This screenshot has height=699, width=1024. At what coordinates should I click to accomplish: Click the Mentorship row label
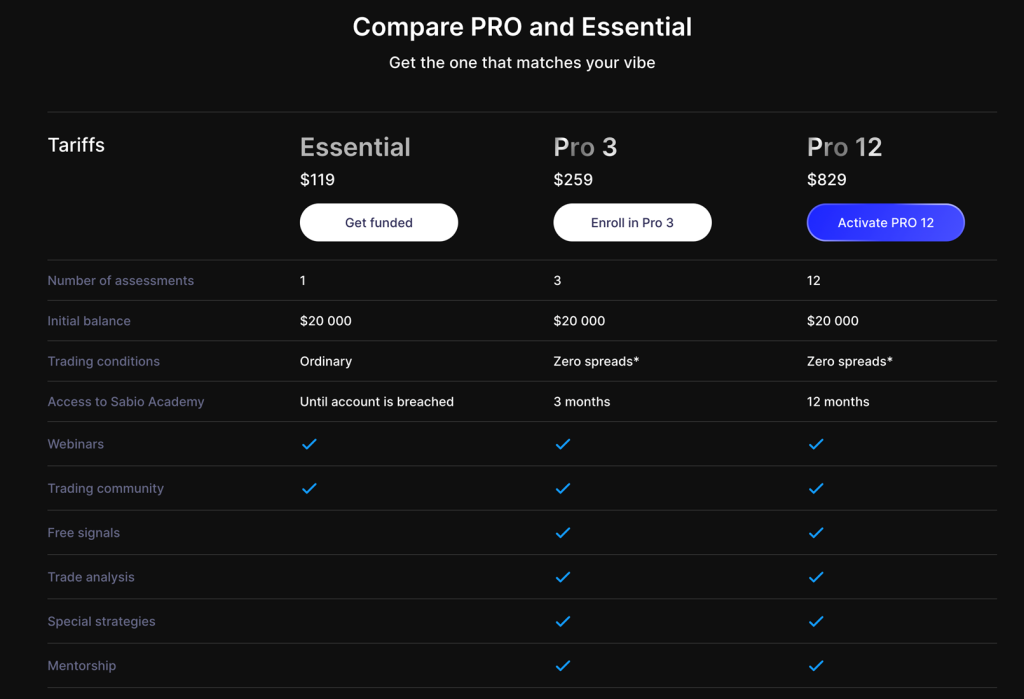coord(82,666)
